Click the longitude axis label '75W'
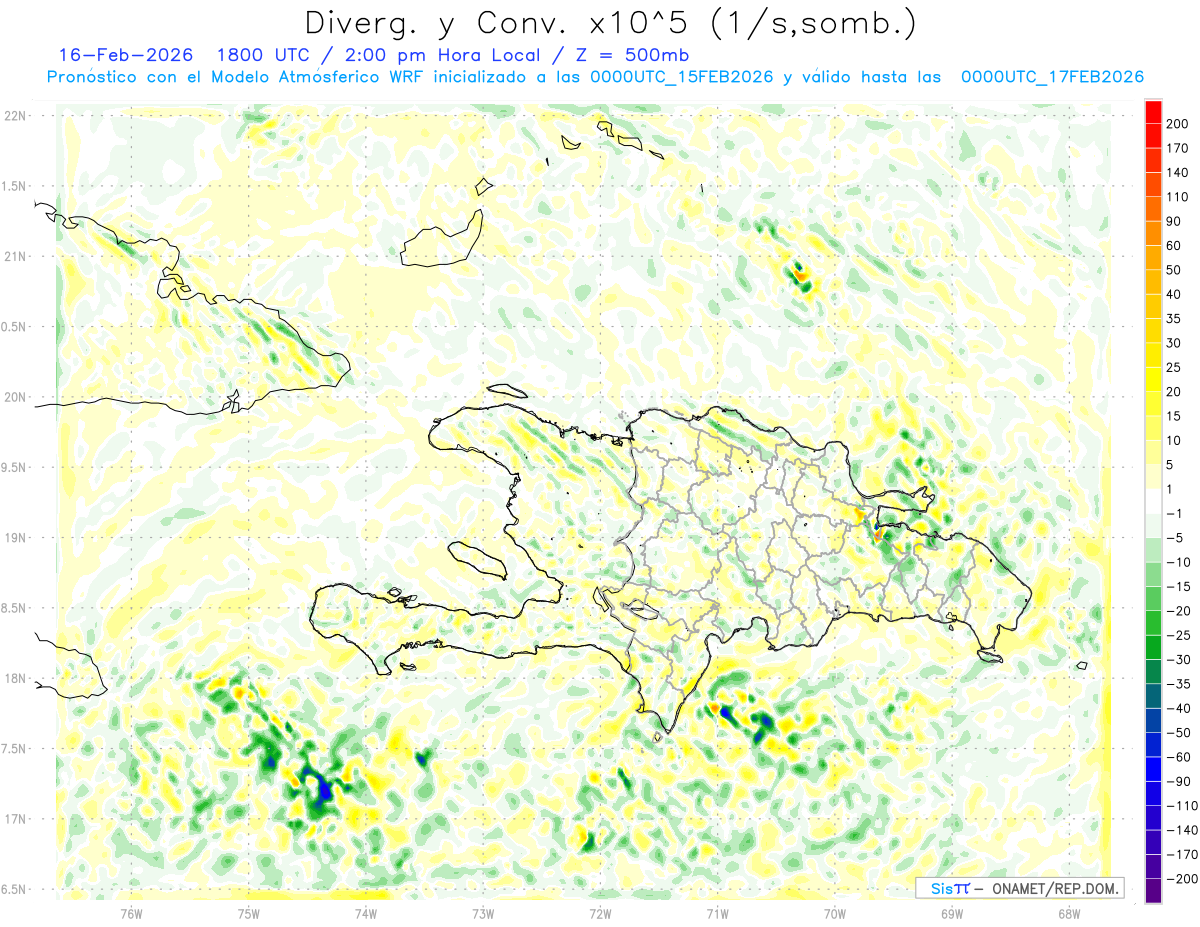This screenshot has width=1200, height=927. pyautogui.click(x=249, y=913)
